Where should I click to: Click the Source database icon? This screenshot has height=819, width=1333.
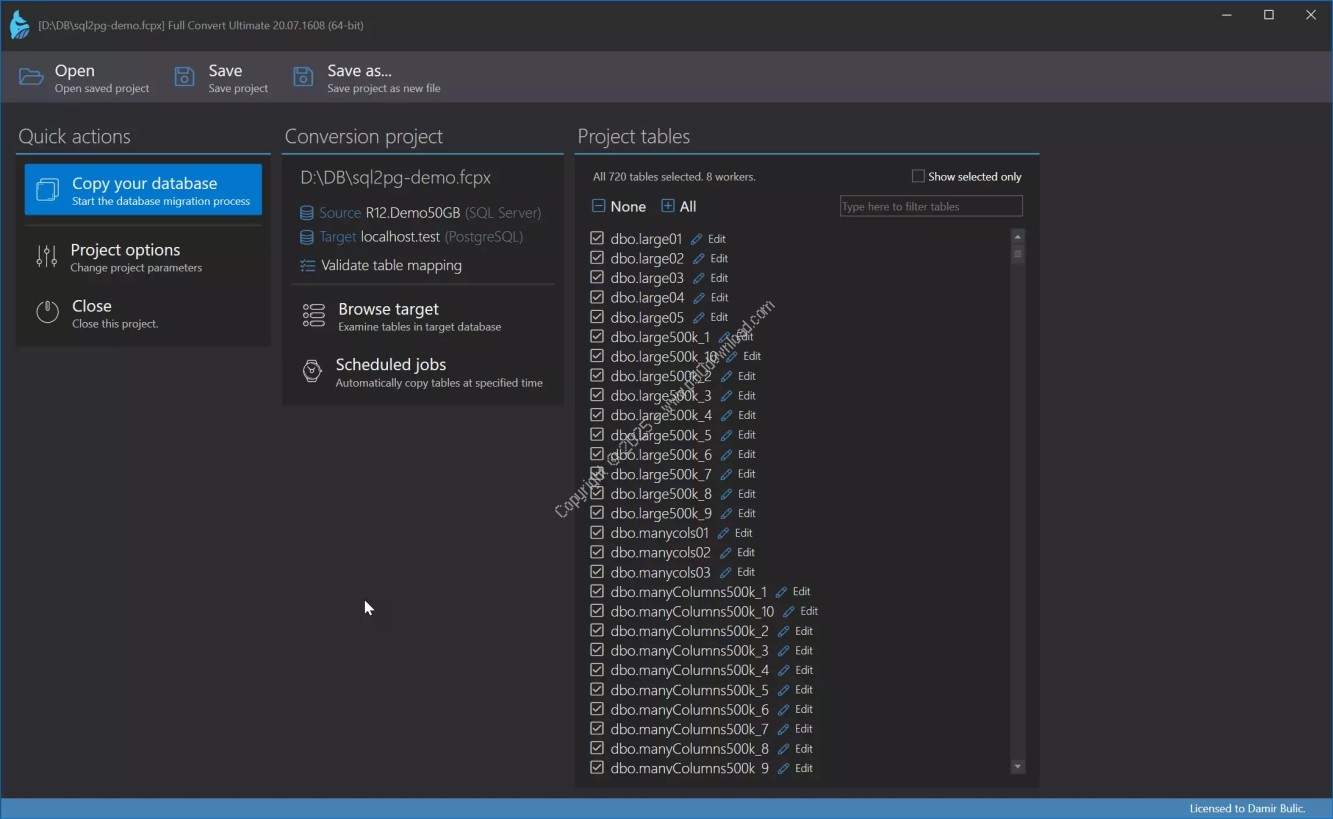click(x=307, y=213)
